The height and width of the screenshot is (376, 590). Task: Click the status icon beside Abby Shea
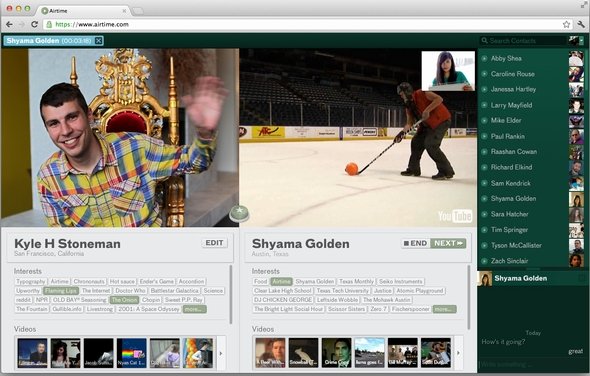point(484,58)
